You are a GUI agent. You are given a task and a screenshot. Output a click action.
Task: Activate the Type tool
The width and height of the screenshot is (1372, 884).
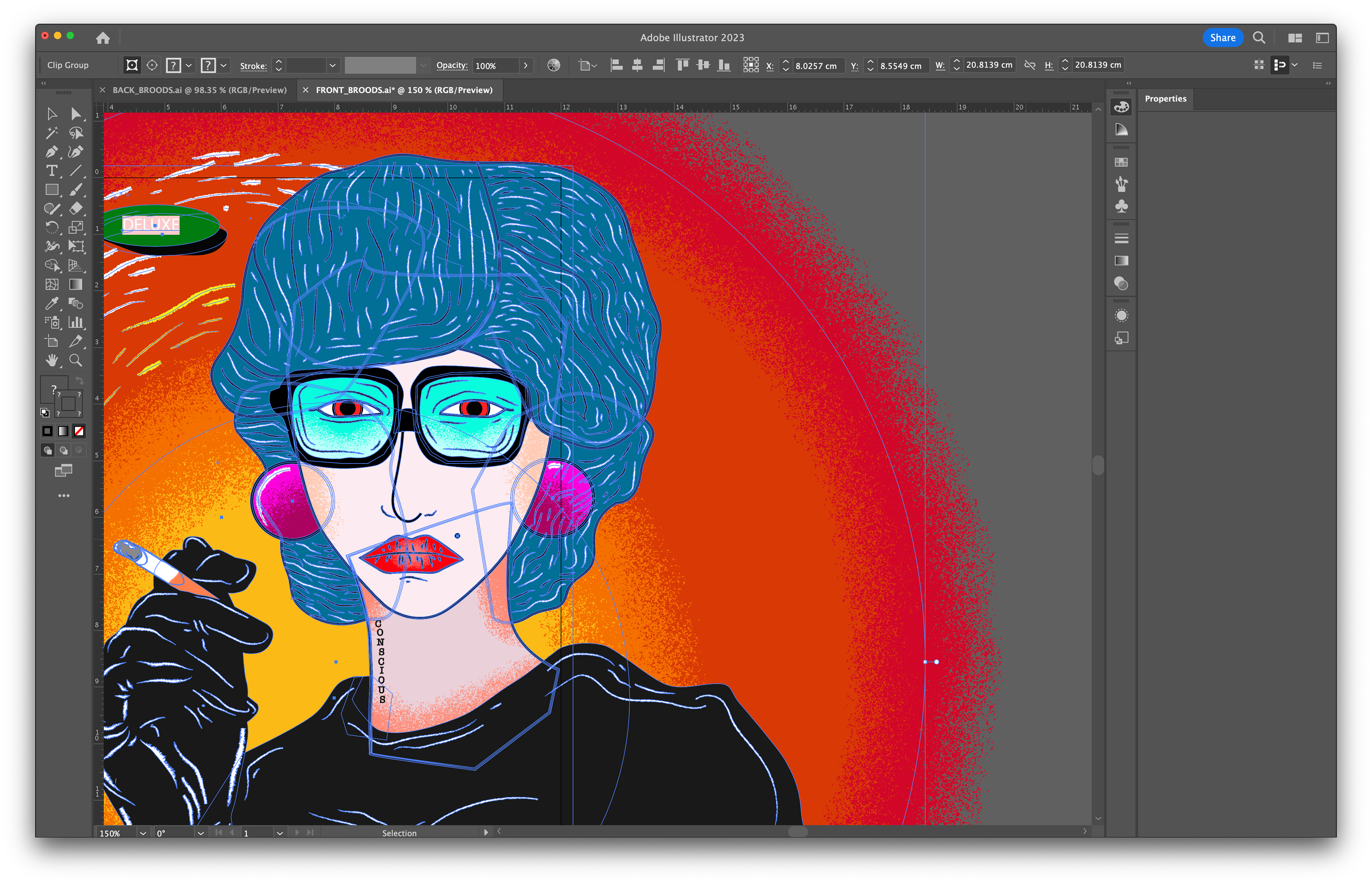(x=52, y=170)
